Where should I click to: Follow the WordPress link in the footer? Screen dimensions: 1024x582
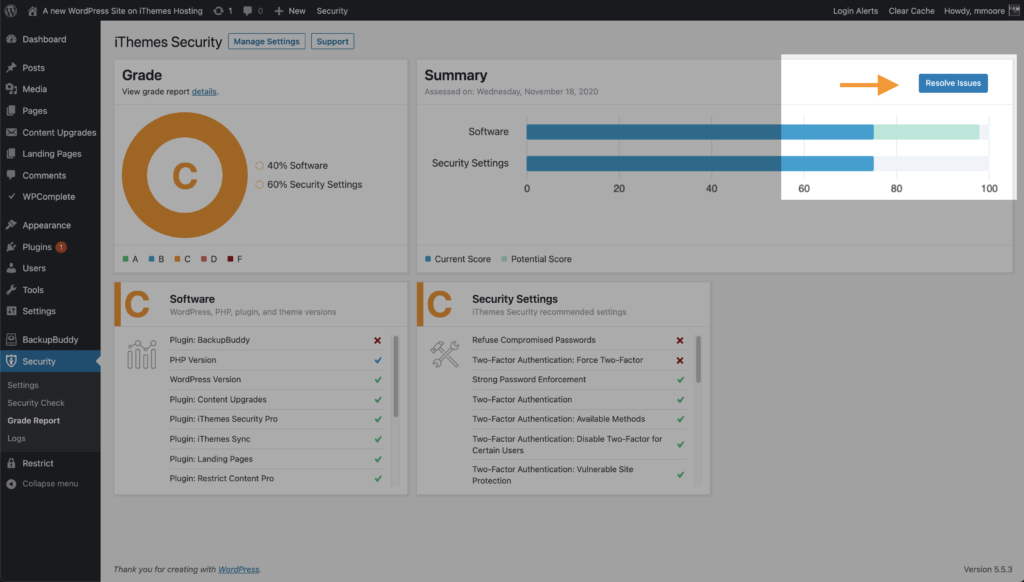(238, 570)
